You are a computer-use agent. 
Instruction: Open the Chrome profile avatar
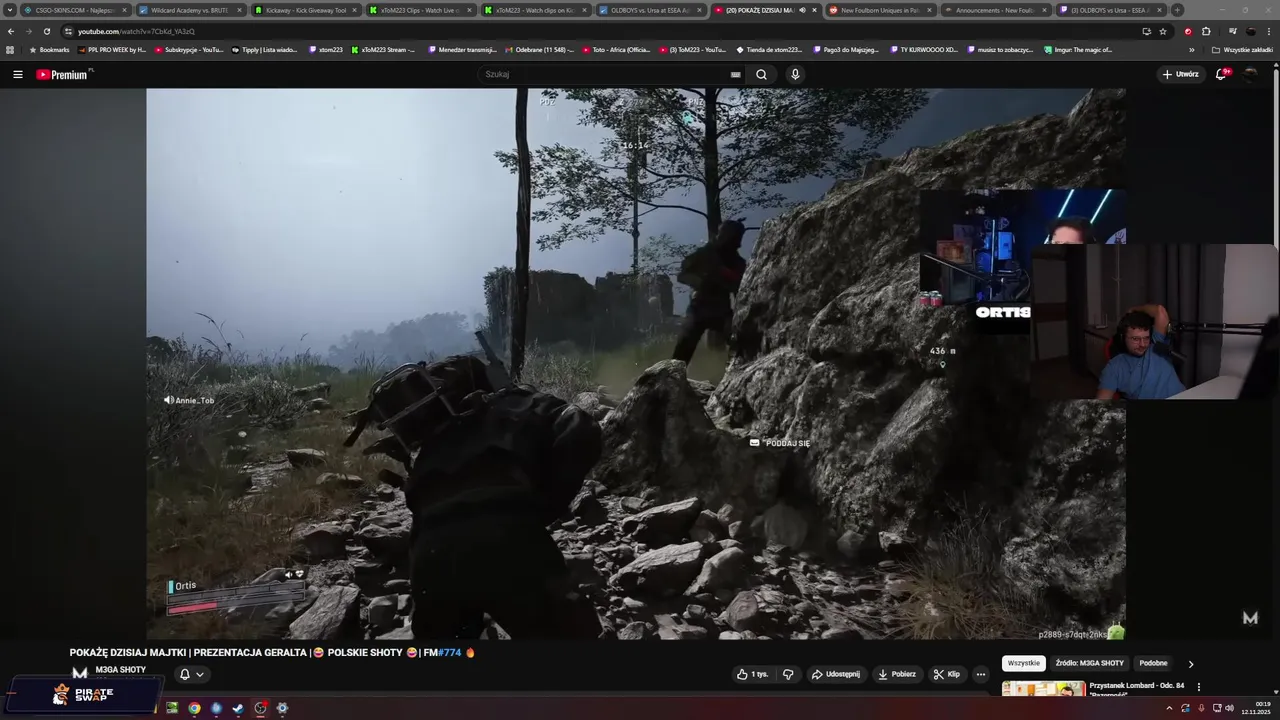(x=1251, y=31)
